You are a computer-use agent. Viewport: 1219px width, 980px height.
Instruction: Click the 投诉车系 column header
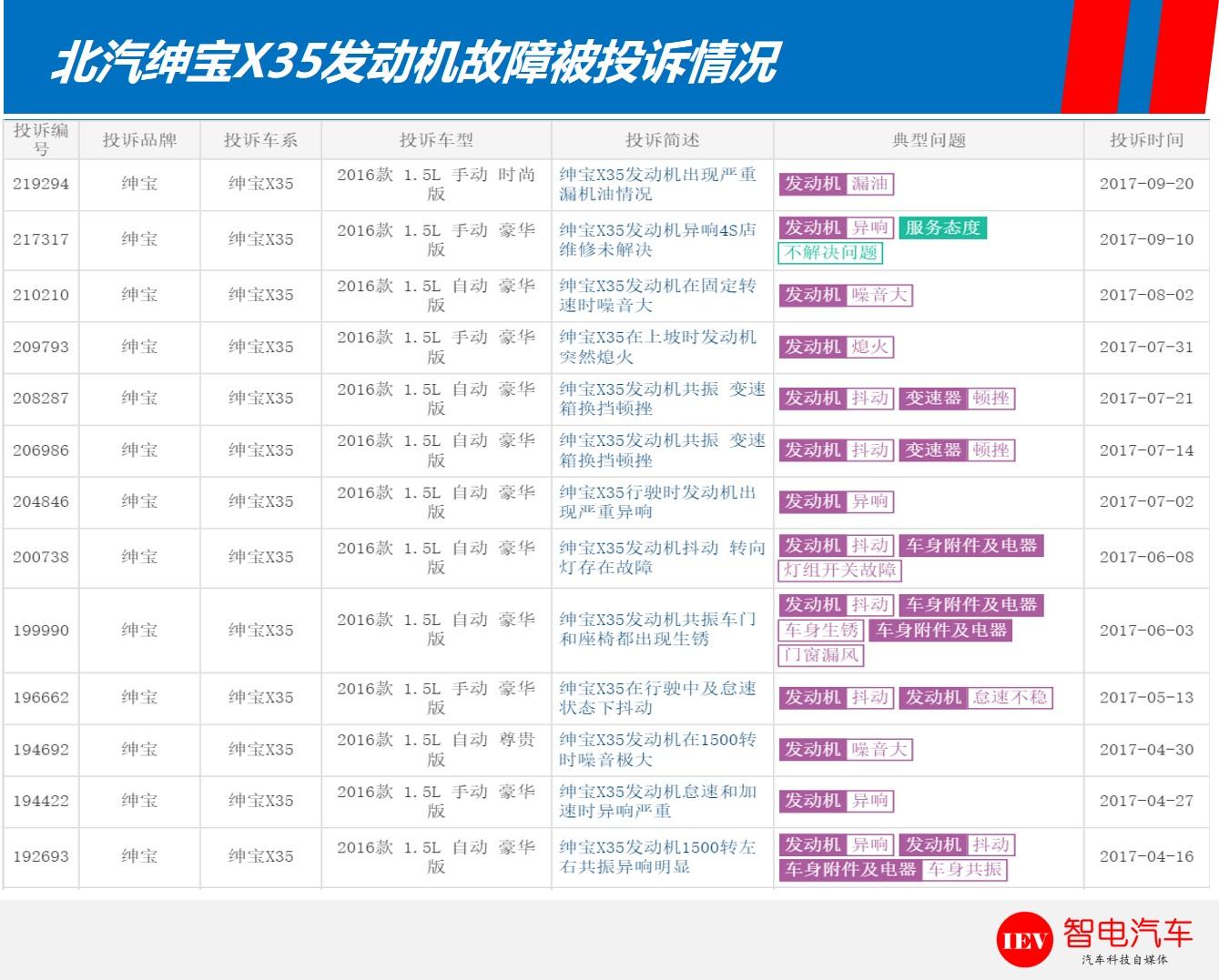click(x=260, y=140)
